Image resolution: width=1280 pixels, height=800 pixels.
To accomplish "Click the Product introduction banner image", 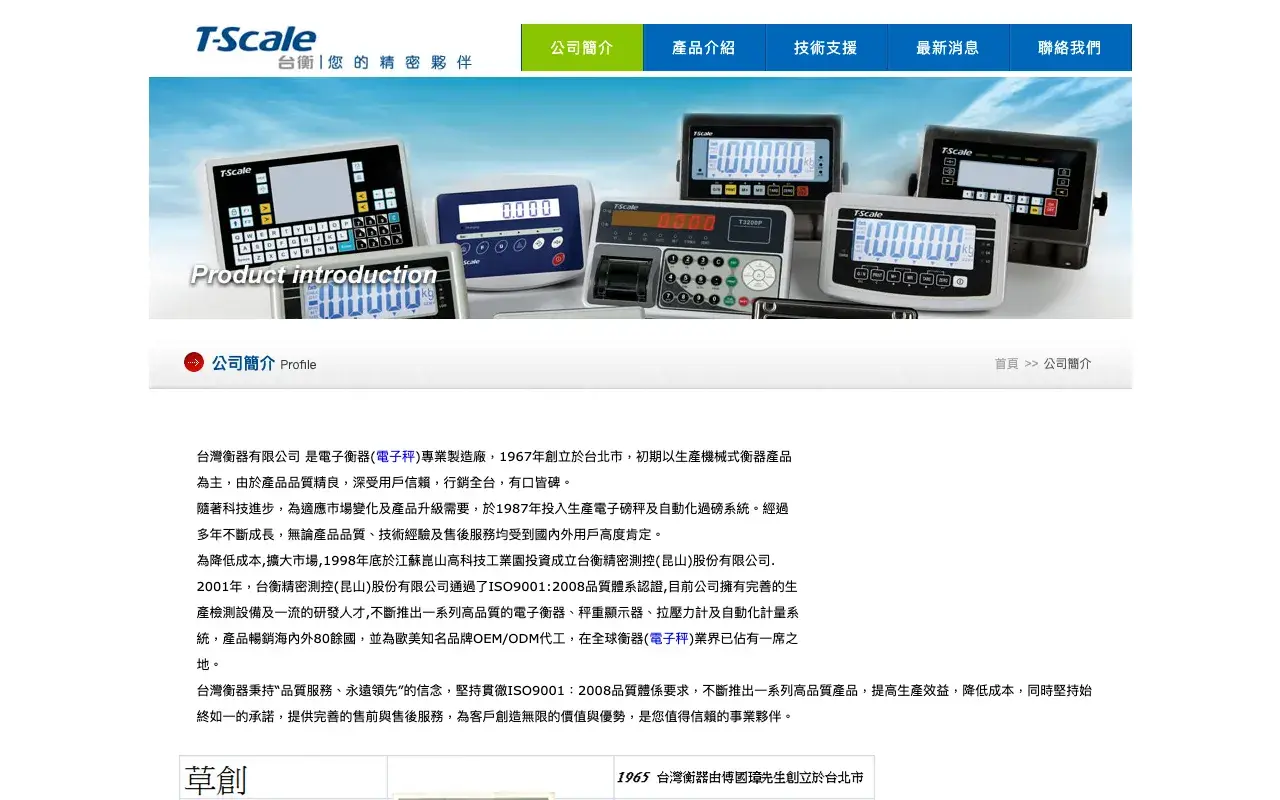I will pyautogui.click(x=640, y=198).
